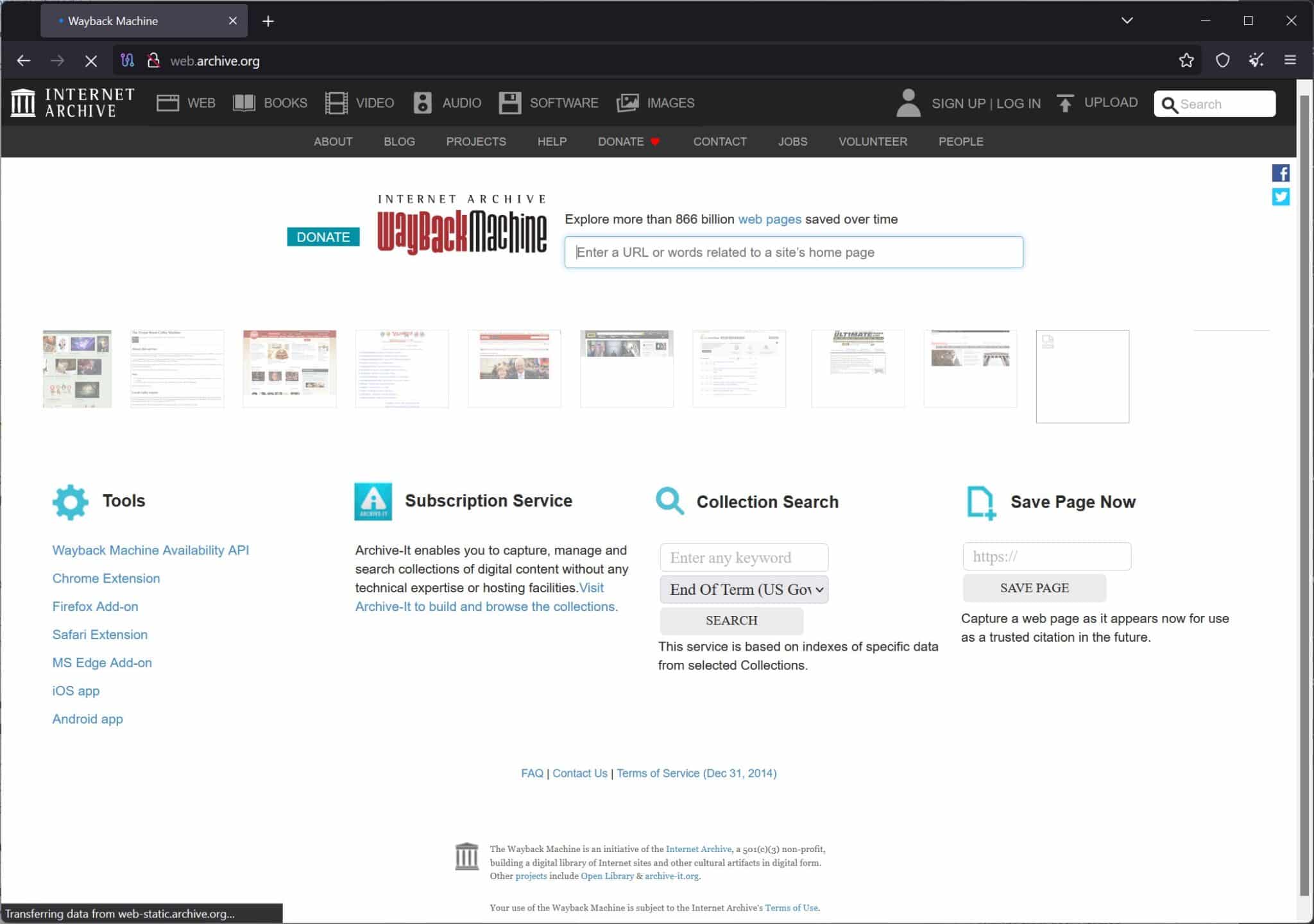Click the site lock info icon
This screenshot has height=924, width=1314.
(153, 60)
